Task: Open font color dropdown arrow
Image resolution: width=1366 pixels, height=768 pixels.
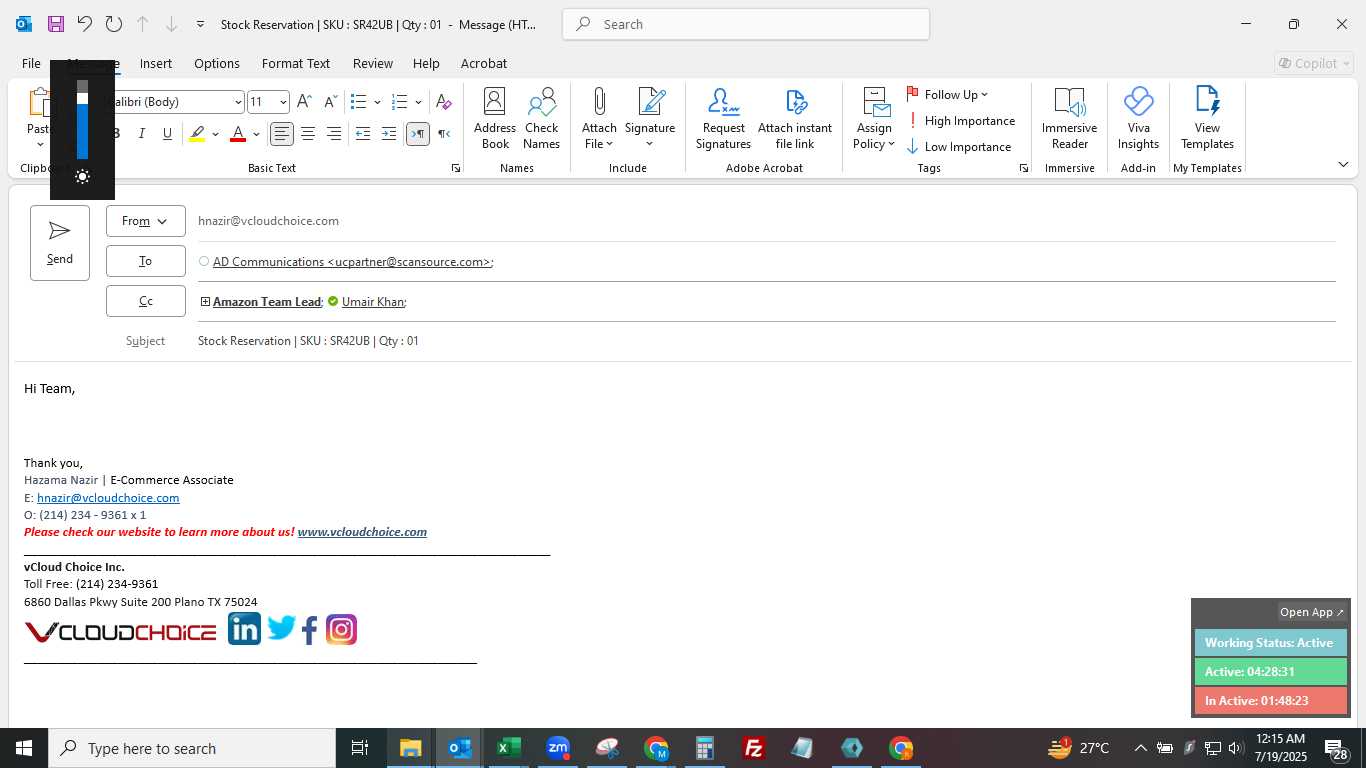Action: coord(256,134)
